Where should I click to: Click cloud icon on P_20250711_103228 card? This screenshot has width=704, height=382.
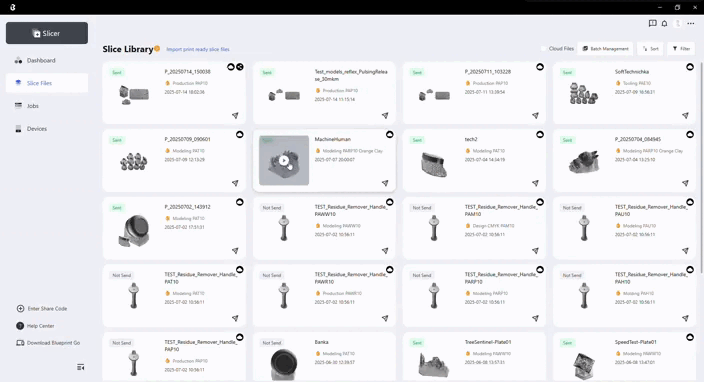pos(540,67)
